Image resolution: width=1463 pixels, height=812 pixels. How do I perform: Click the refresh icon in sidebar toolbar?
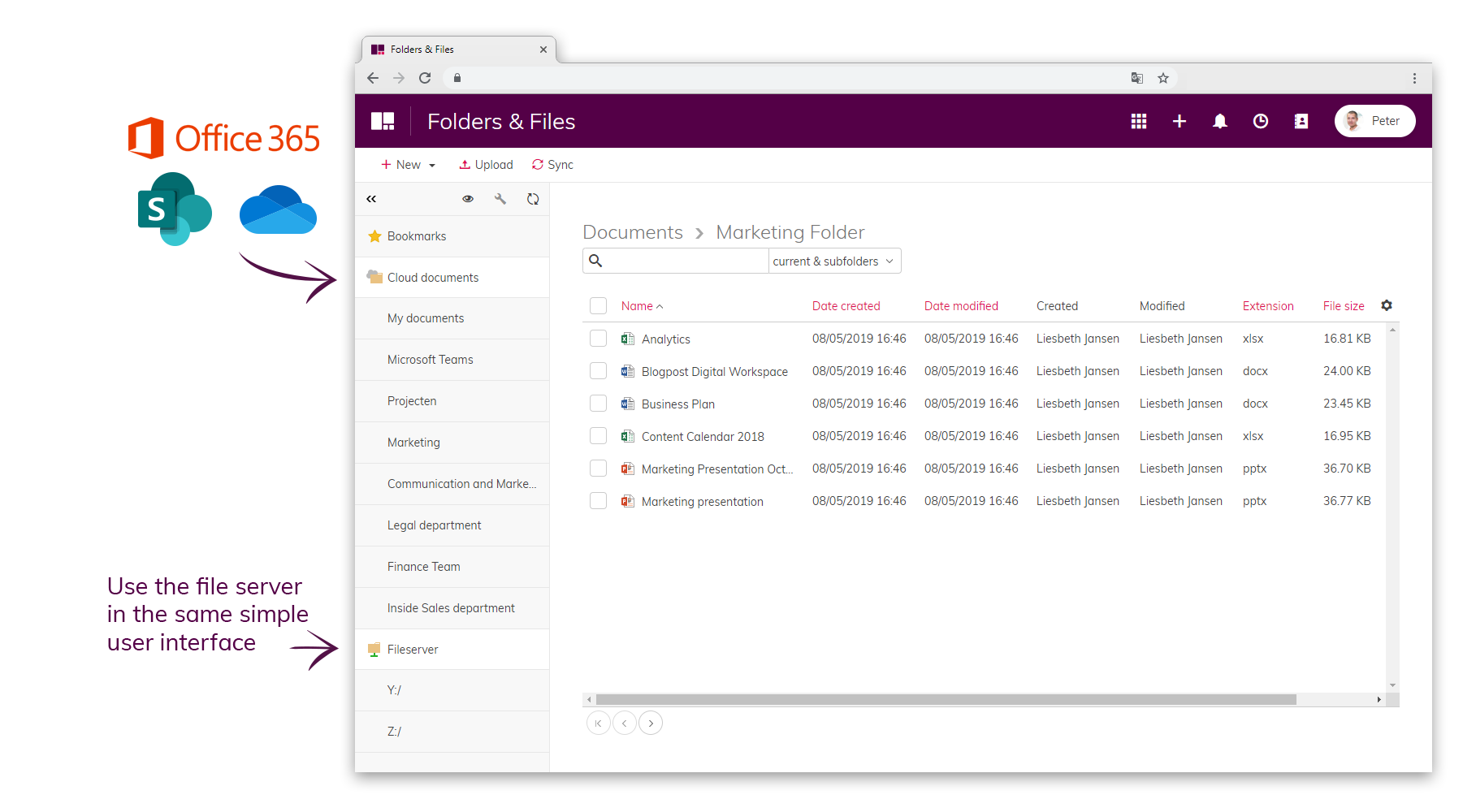click(533, 199)
